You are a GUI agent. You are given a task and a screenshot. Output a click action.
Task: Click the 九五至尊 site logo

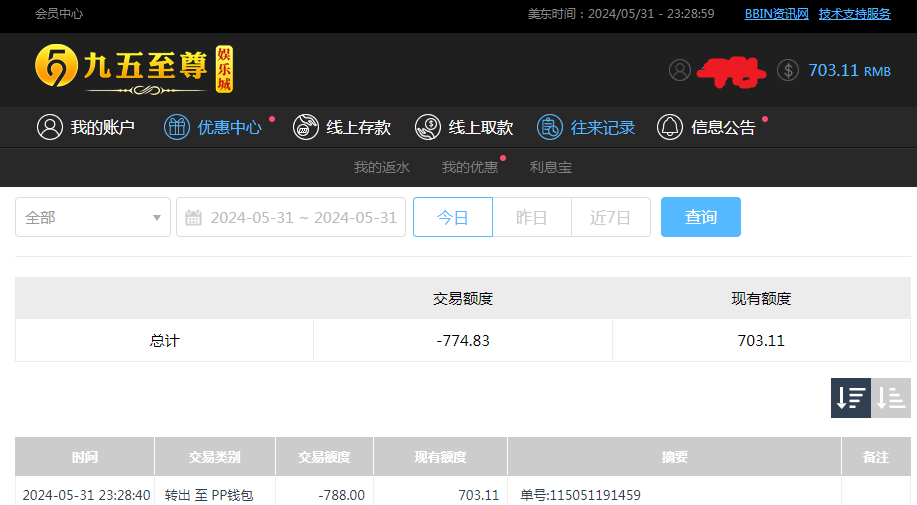pos(133,69)
